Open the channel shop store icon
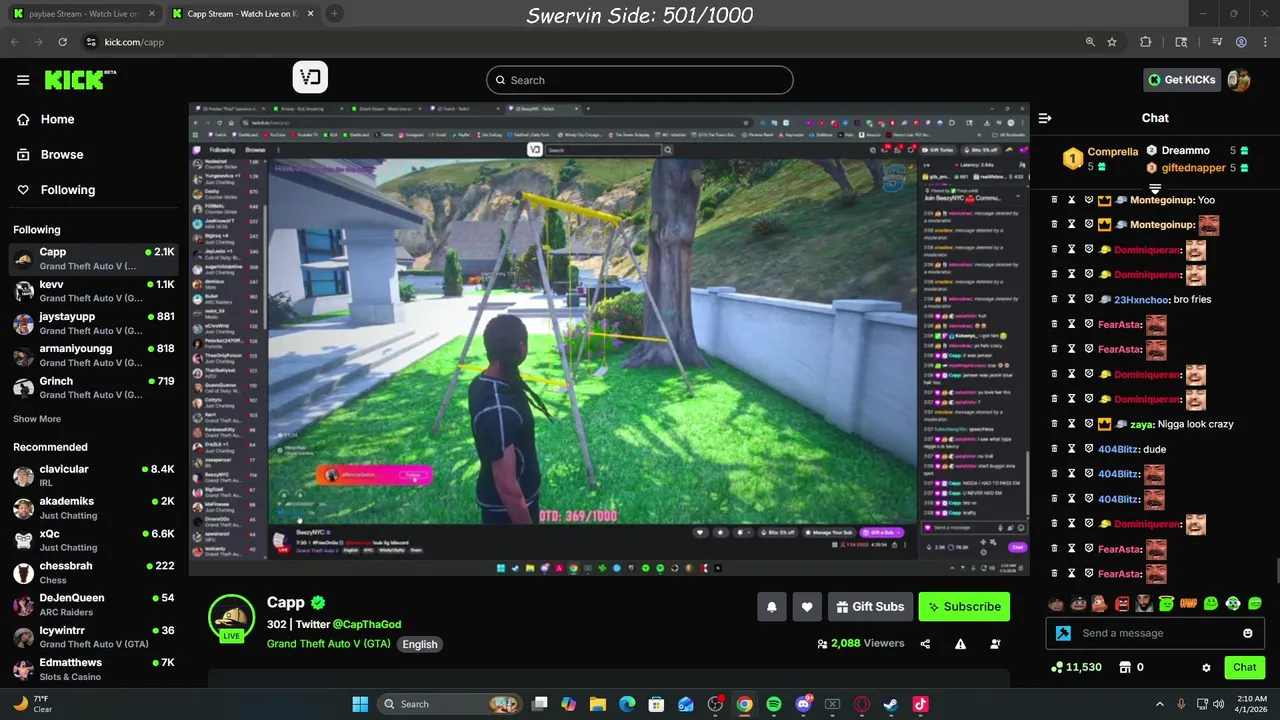Viewport: 1280px width, 720px height. pos(1124,667)
